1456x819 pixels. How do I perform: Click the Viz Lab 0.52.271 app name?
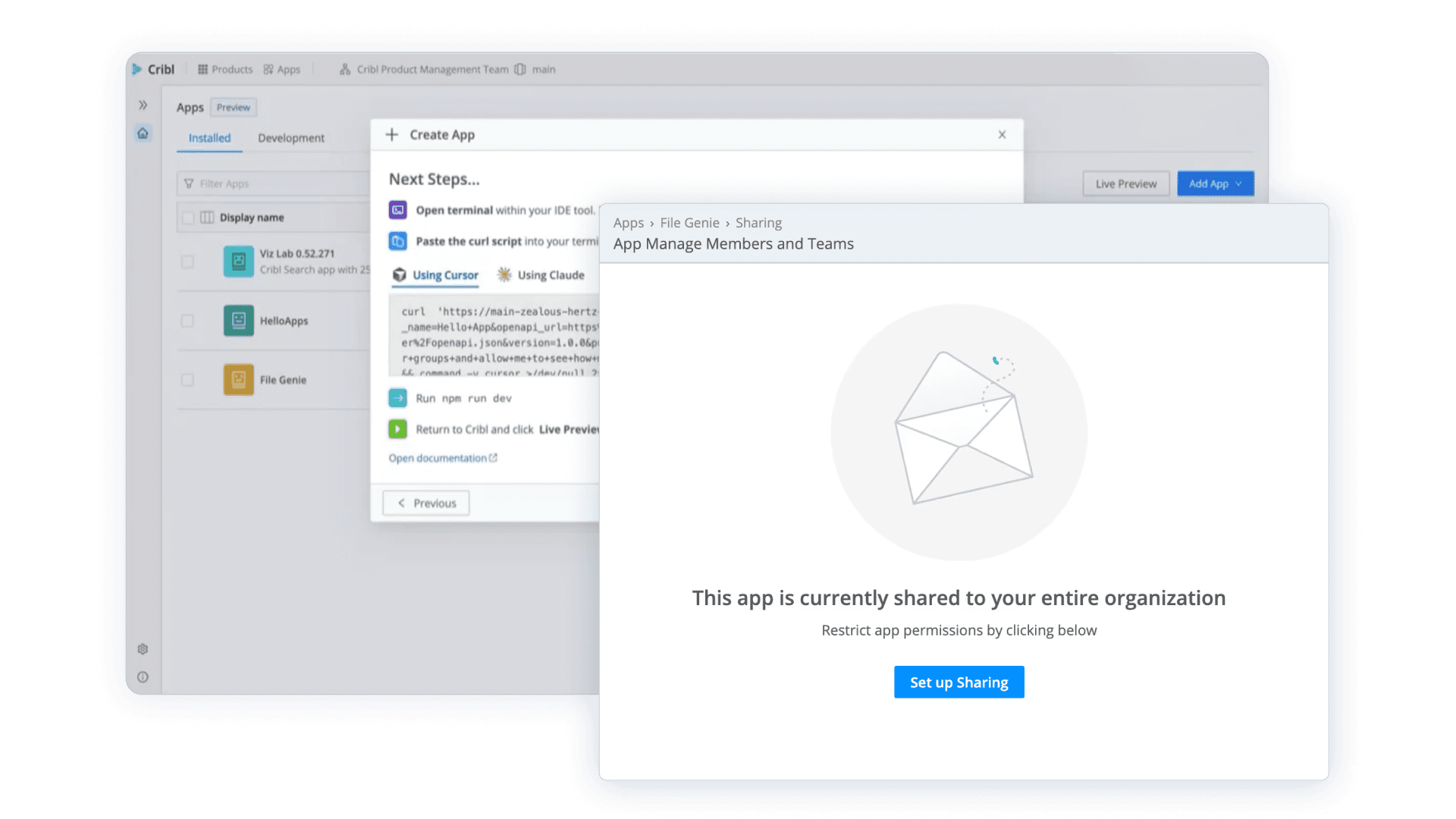297,254
